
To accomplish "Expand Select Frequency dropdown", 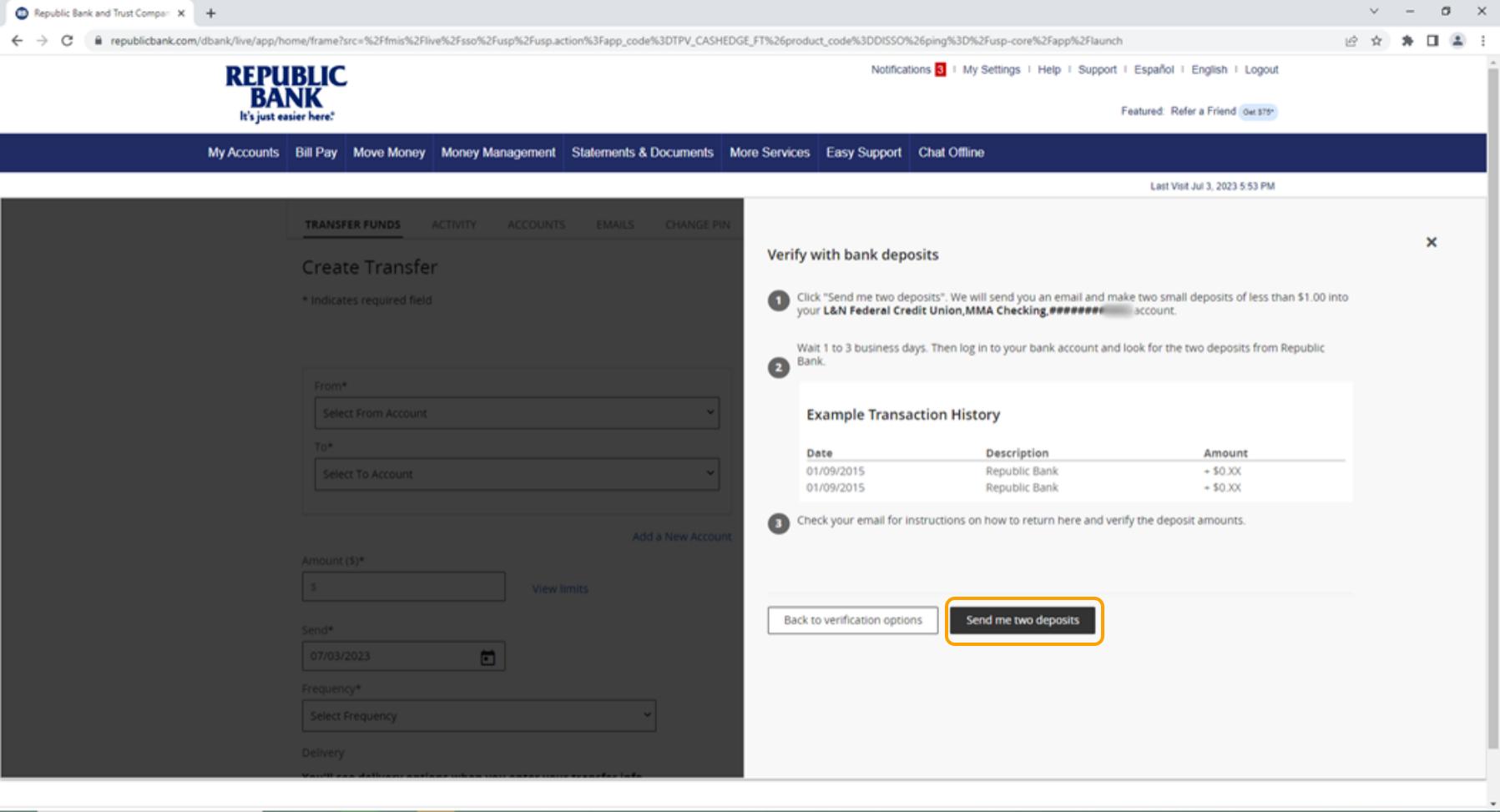I will [x=479, y=716].
